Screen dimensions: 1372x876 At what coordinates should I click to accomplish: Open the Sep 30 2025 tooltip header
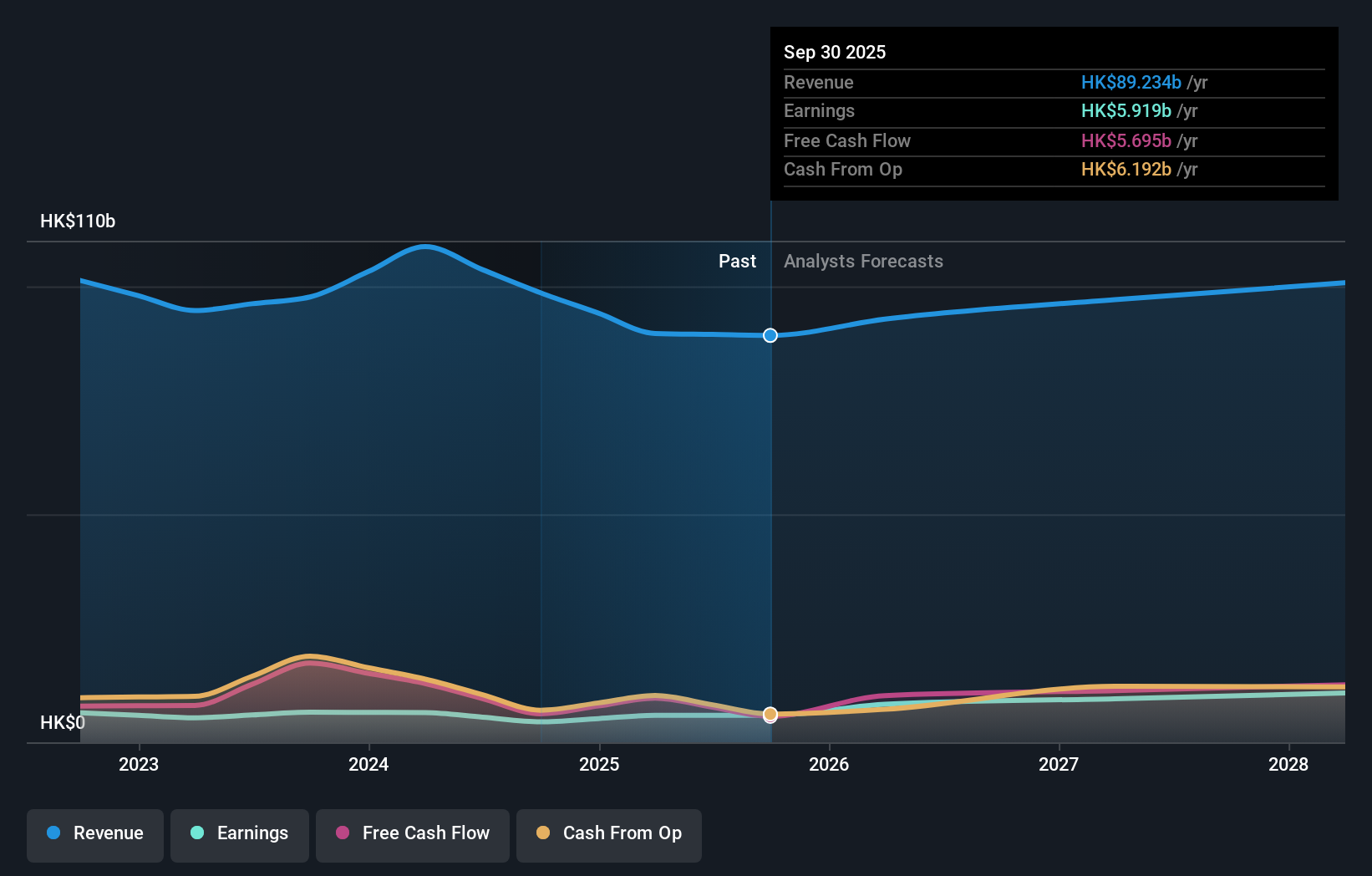(835, 52)
